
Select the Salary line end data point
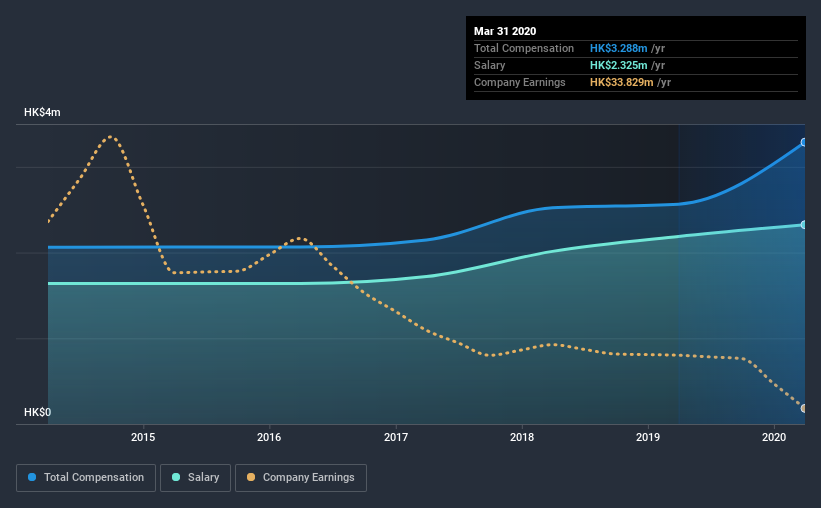click(804, 225)
